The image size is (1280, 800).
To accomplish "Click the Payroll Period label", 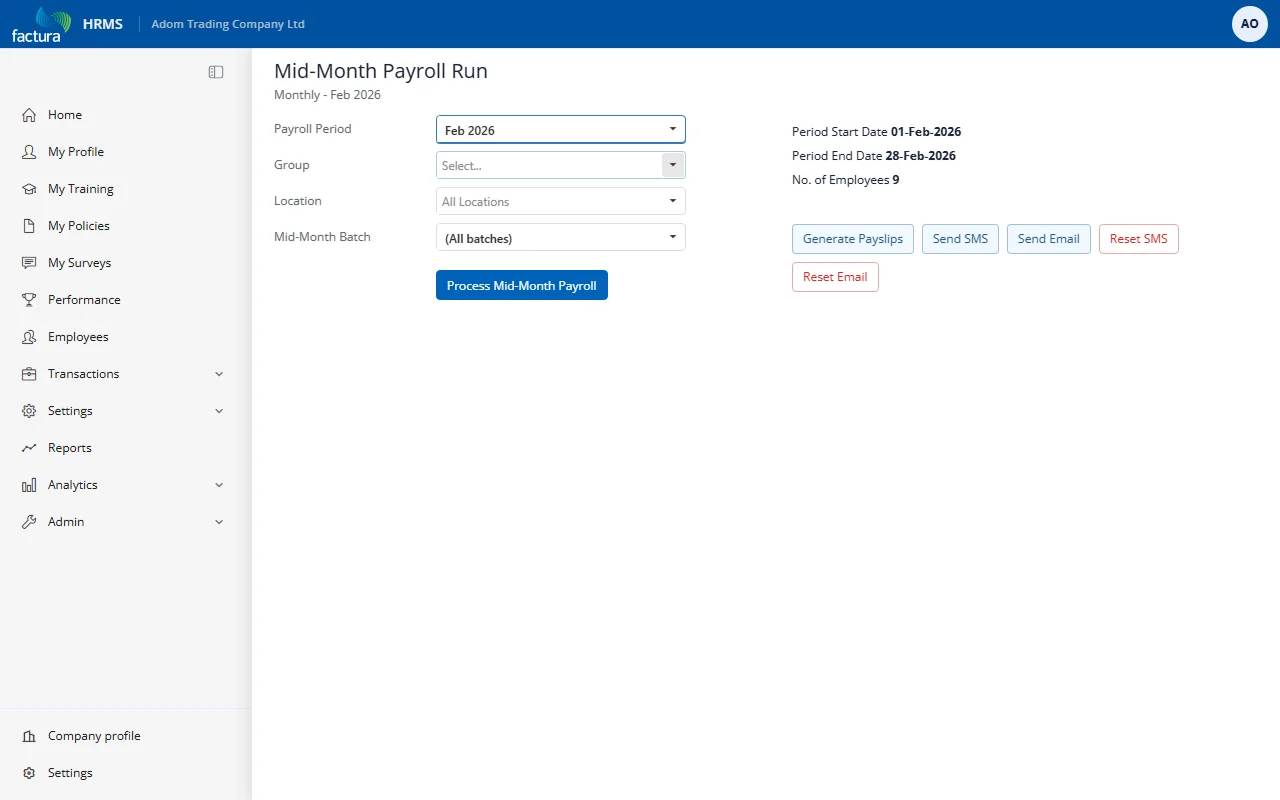I will pyautogui.click(x=313, y=129).
